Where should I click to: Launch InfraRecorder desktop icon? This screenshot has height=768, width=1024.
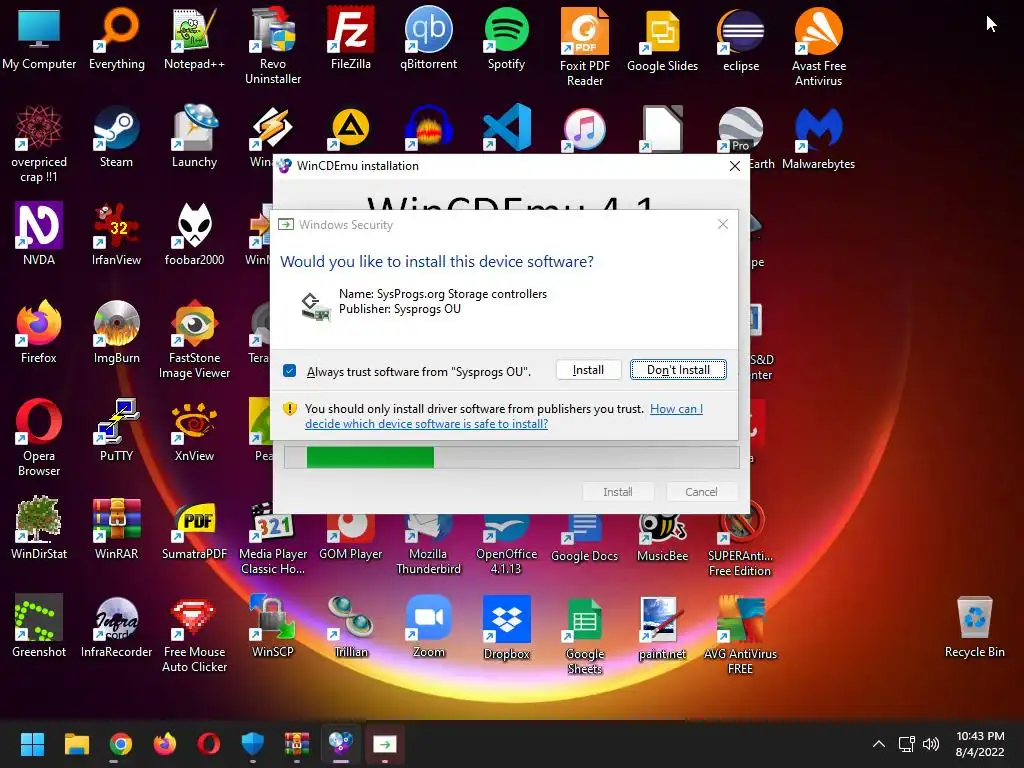coord(116,626)
